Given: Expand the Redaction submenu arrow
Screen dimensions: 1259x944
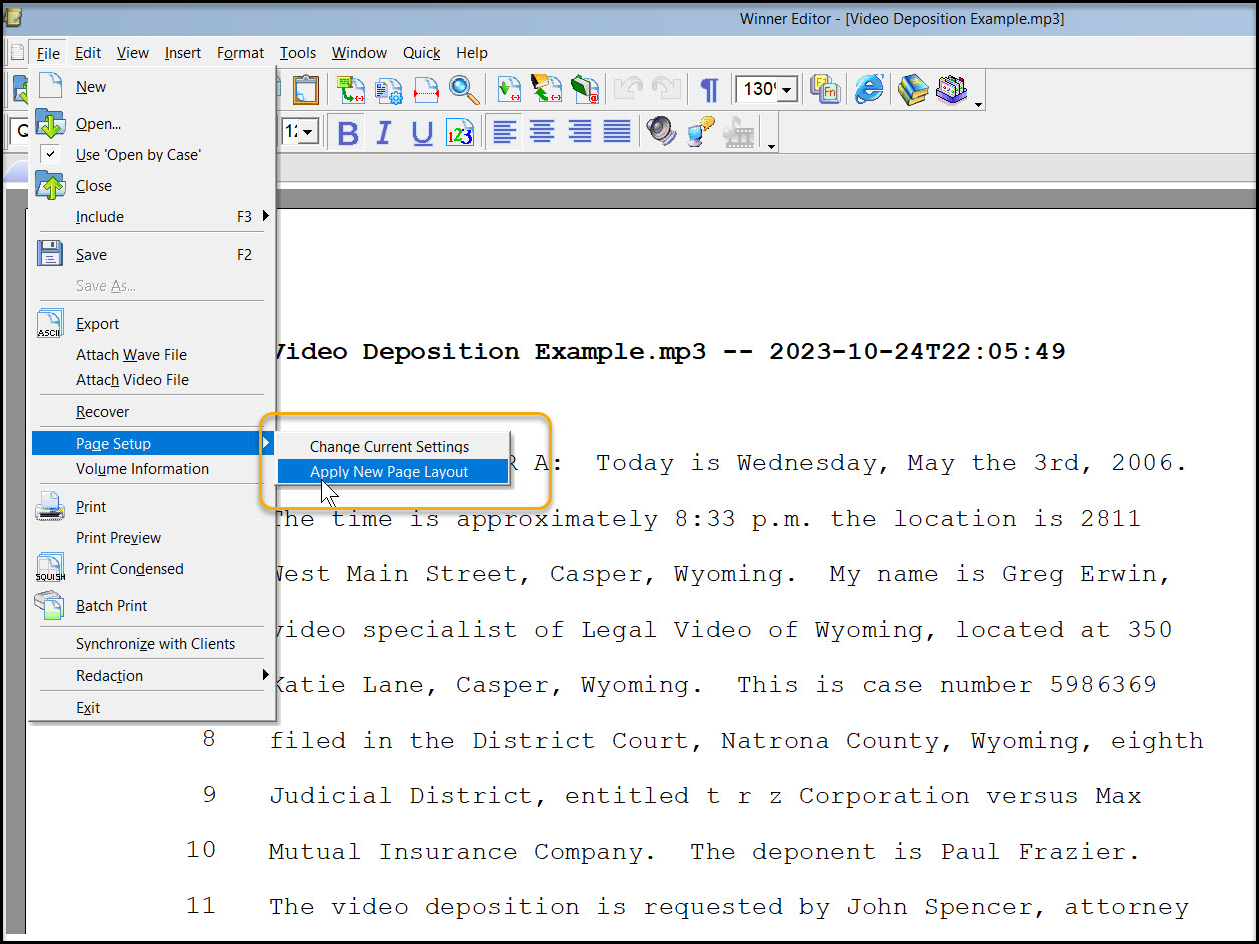Looking at the screenshot, I should click(x=266, y=675).
